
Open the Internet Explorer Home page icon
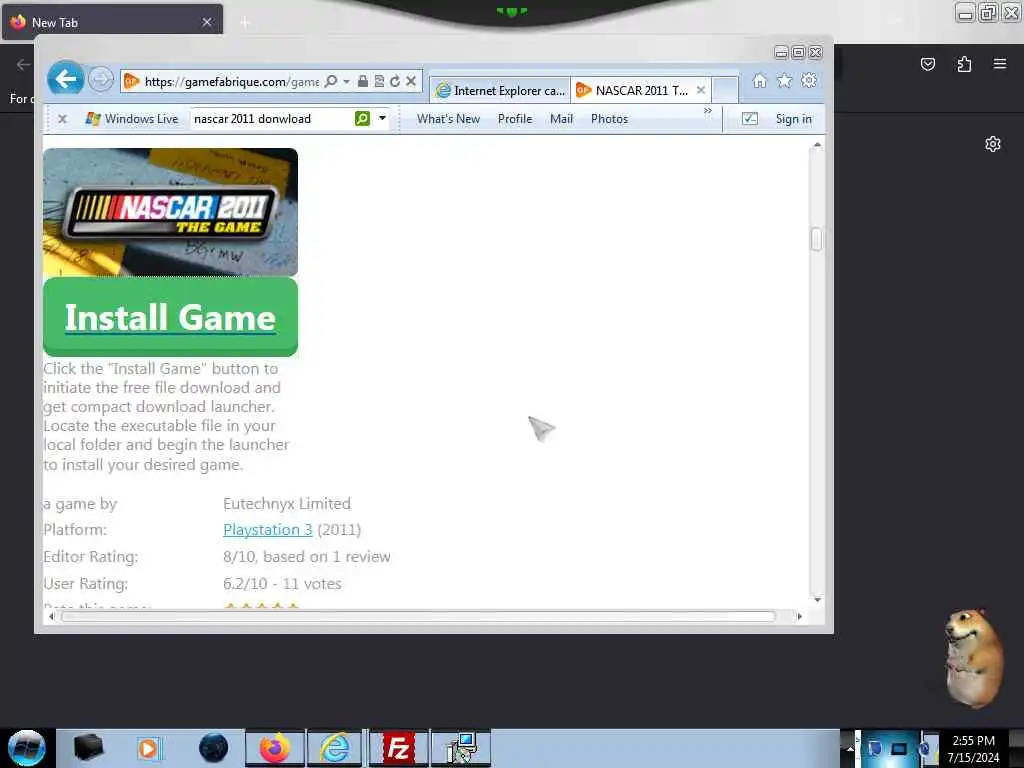[x=760, y=80]
